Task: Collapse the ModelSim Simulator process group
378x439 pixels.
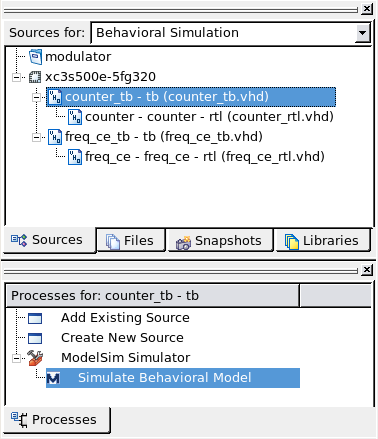Action: click(16, 358)
